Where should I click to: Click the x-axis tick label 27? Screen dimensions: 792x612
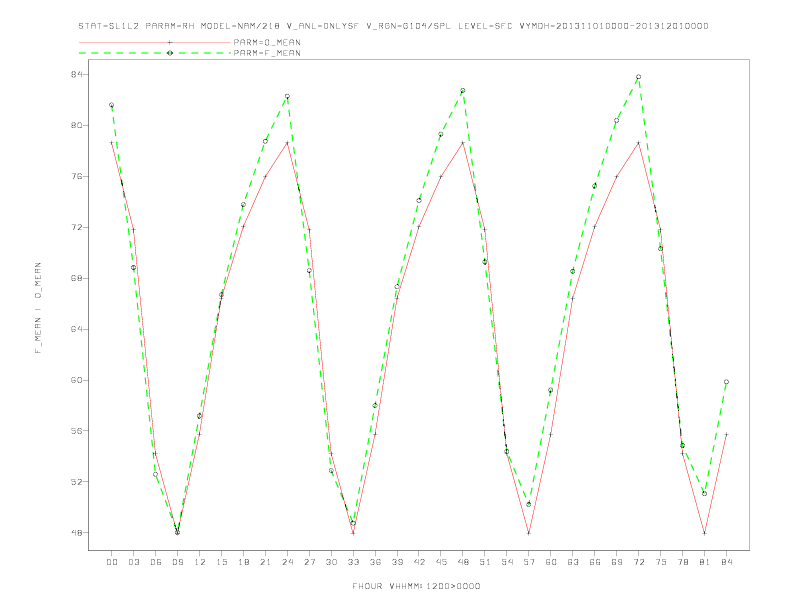click(x=309, y=562)
